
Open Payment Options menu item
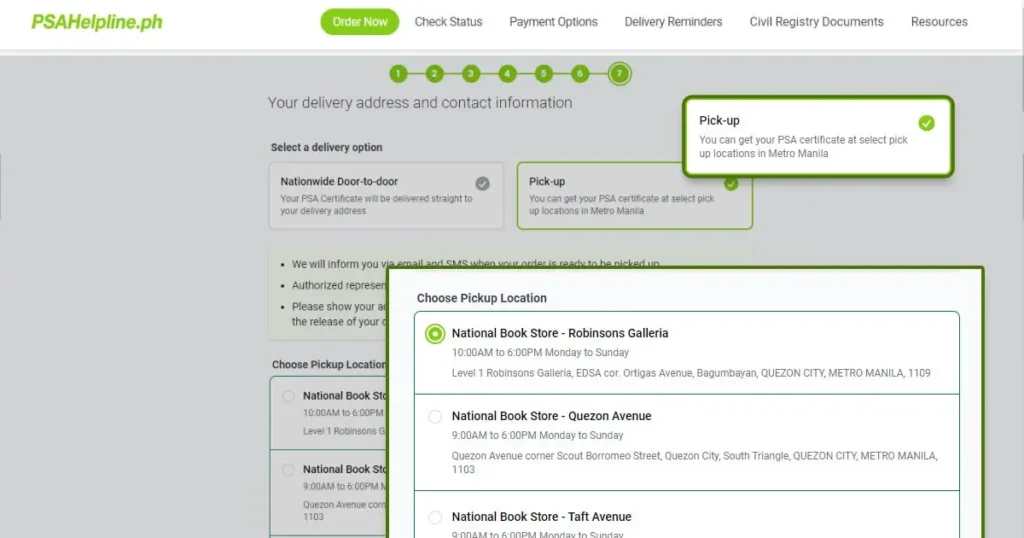click(x=553, y=22)
